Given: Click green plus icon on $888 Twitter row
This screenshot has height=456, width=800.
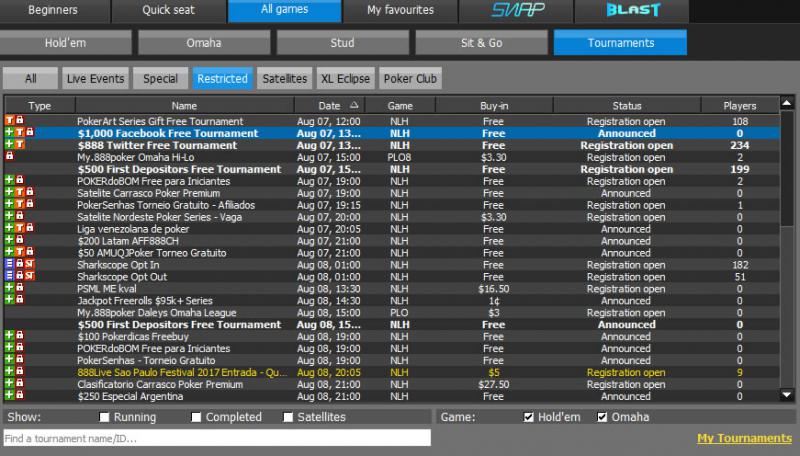Looking at the screenshot, I should click(x=9, y=144).
